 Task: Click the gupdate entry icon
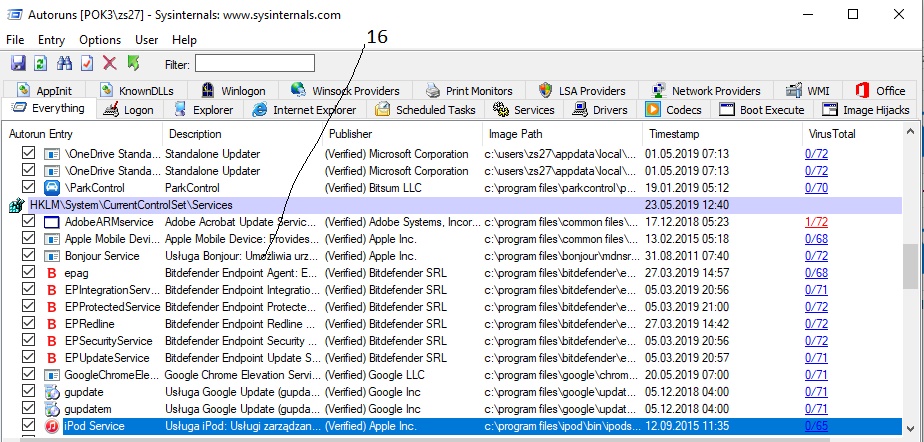pos(52,392)
